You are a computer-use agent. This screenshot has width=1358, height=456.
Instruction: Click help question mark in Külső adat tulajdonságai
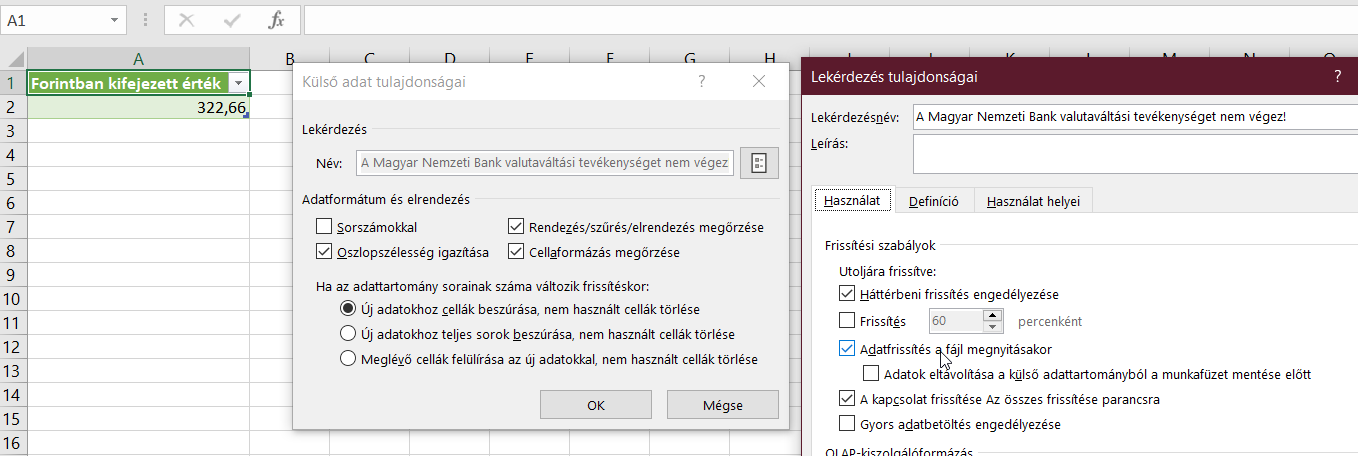pos(703,82)
